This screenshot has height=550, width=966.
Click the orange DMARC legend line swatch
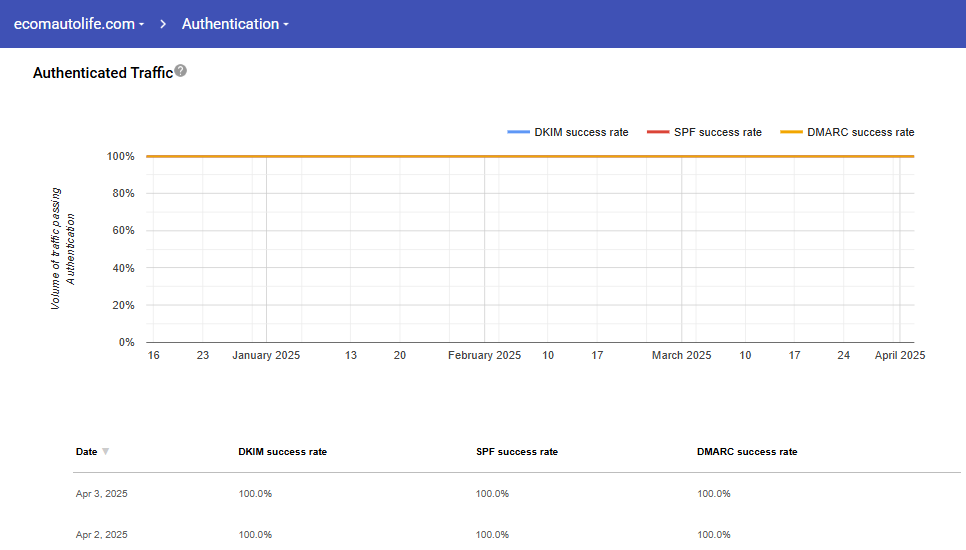(791, 132)
